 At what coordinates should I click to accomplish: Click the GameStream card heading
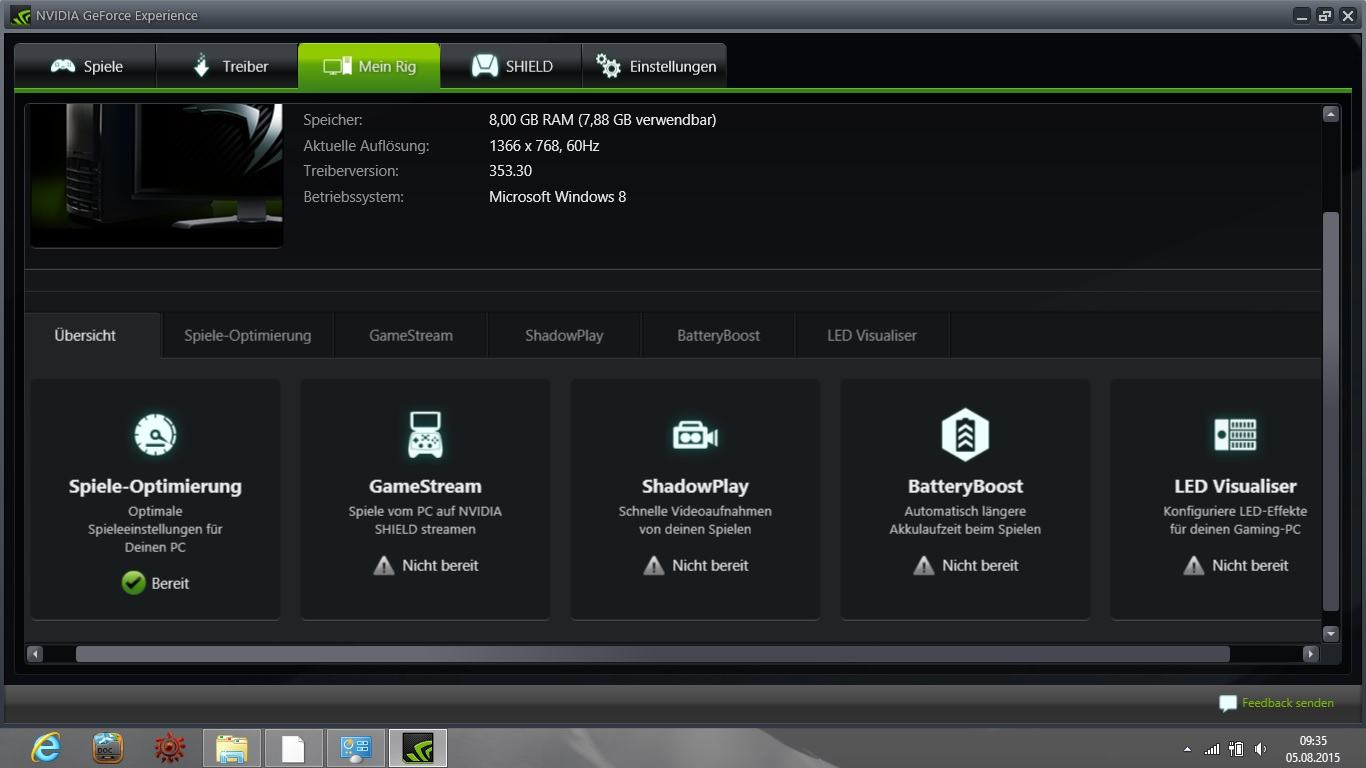(x=425, y=486)
